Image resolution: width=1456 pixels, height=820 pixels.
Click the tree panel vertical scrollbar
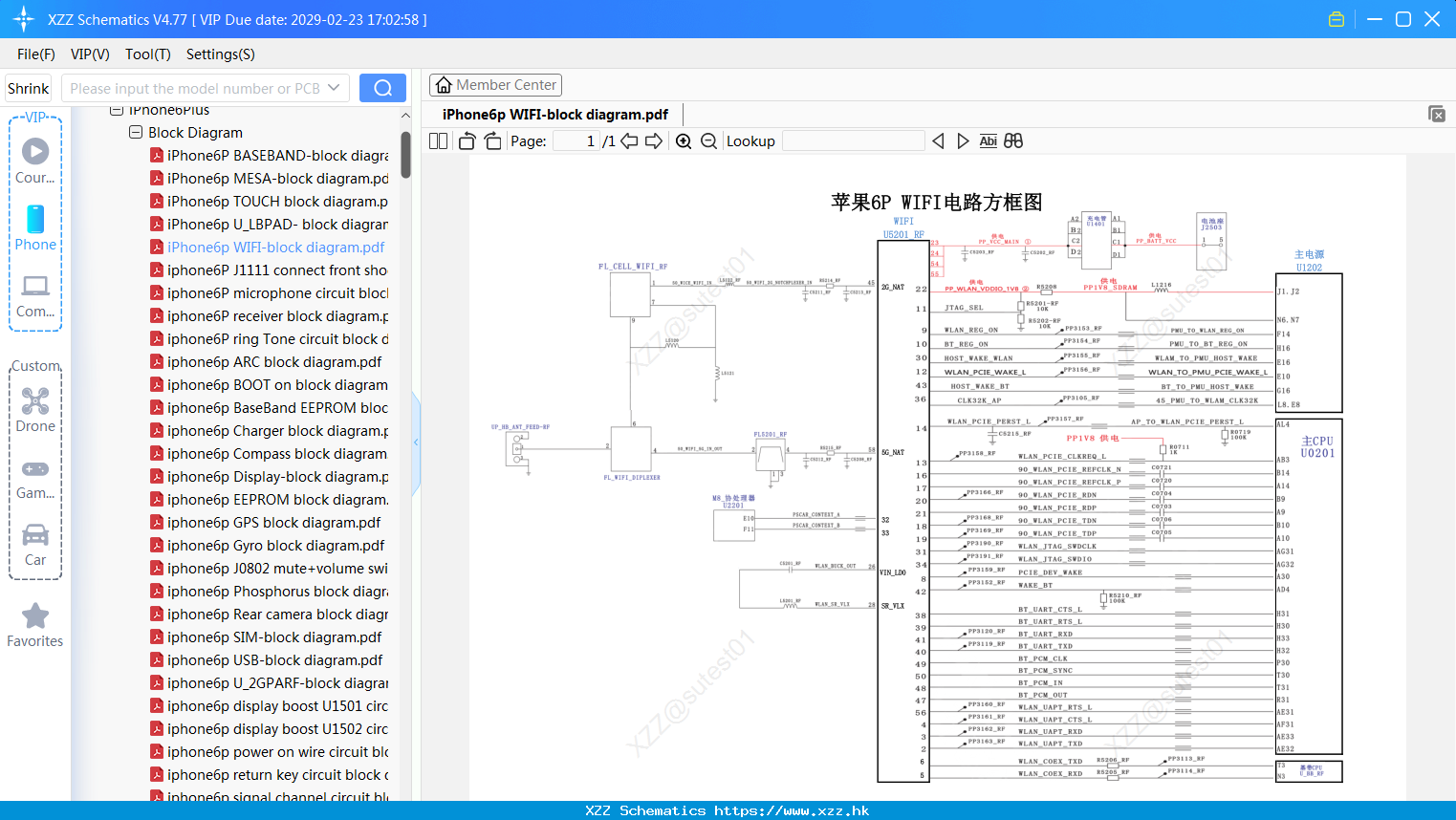click(x=405, y=154)
